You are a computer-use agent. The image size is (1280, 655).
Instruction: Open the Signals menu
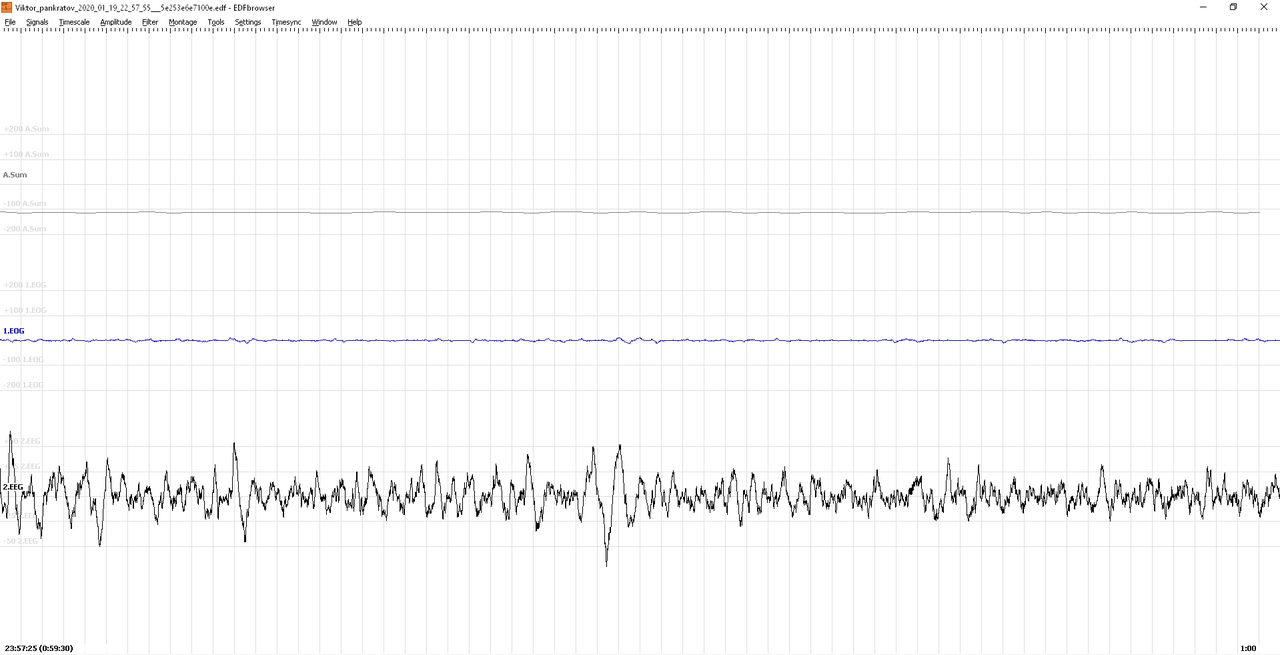(37, 22)
